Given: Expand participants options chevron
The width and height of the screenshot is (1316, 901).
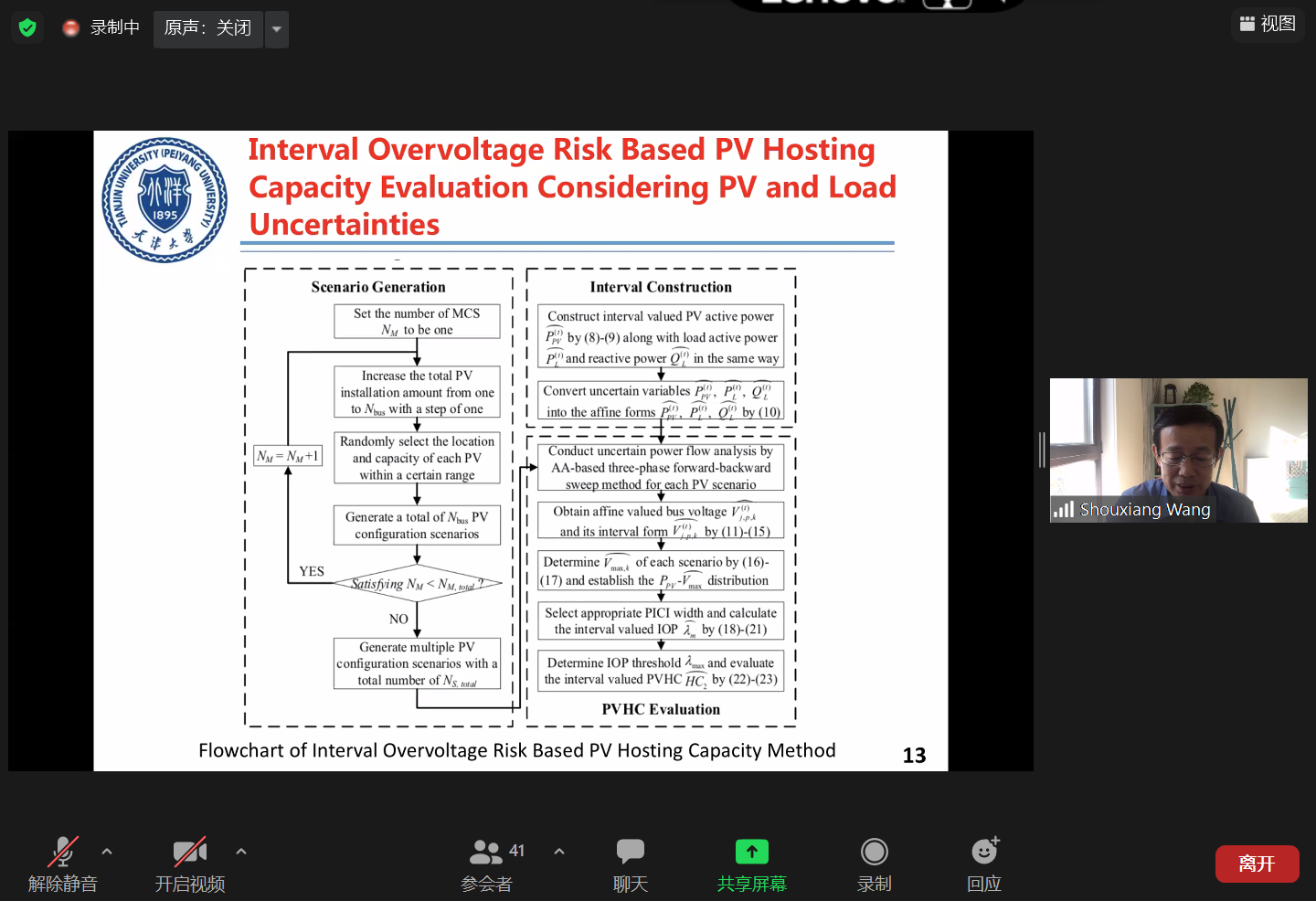Looking at the screenshot, I should coord(559,851).
